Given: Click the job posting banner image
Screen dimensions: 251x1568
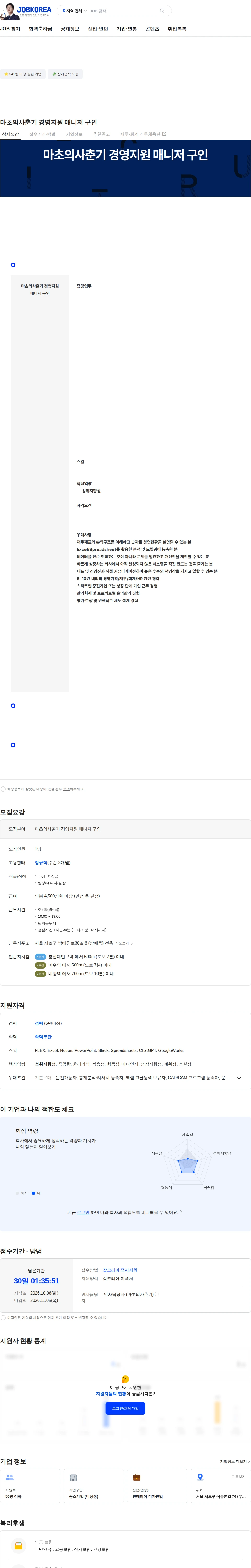Looking at the screenshot, I should click(x=125, y=168).
